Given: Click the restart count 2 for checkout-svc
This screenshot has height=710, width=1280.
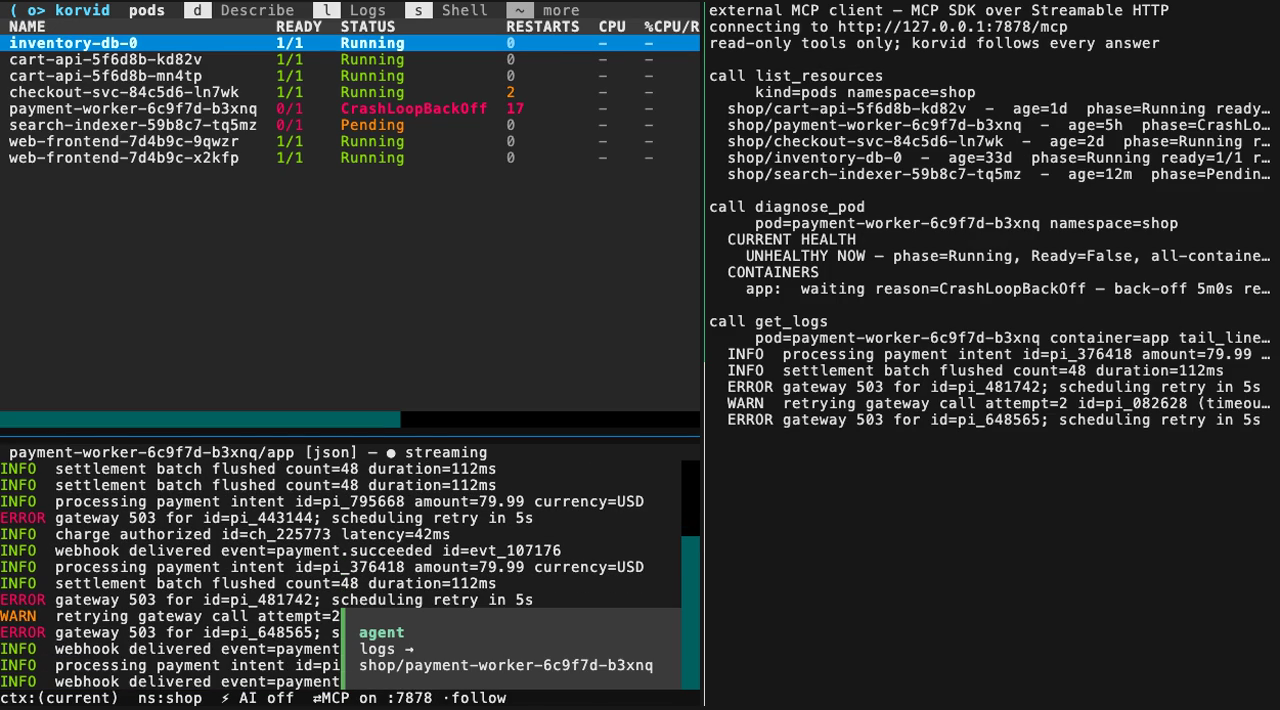Looking at the screenshot, I should coord(511,92).
